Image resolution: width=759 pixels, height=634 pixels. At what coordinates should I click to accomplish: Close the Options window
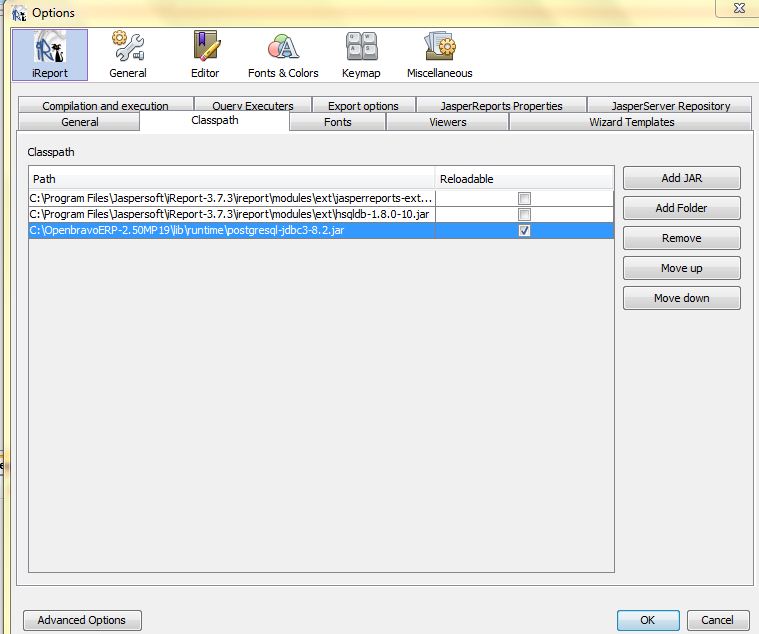click(x=739, y=8)
